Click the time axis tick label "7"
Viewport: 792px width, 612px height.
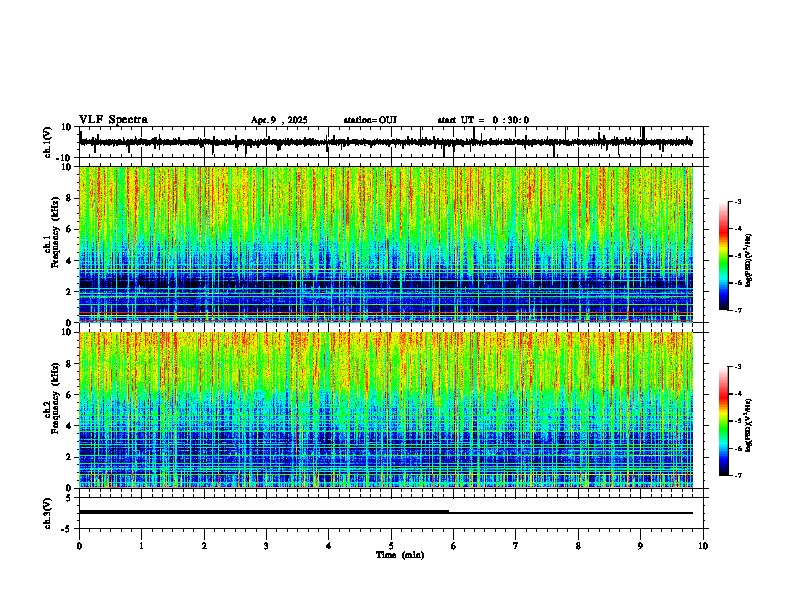tap(516, 546)
